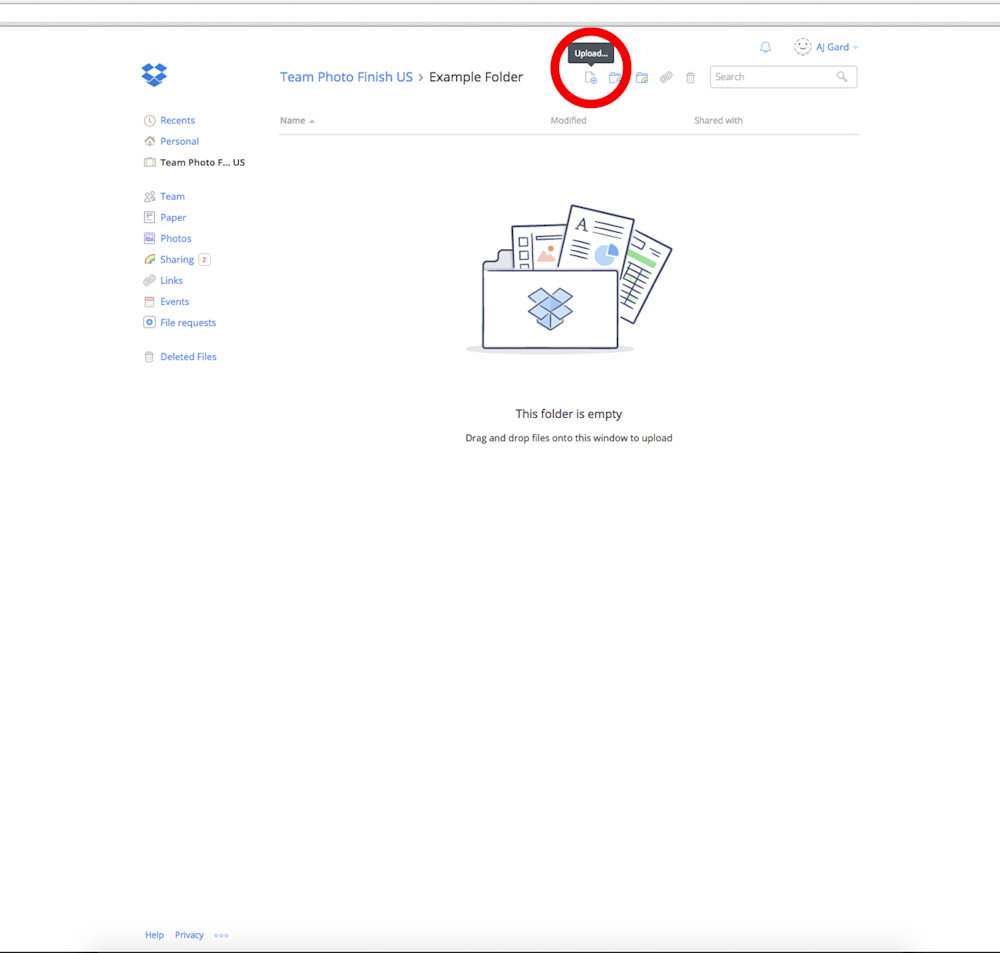Sort by the Name column header
1000x953 pixels.
(x=297, y=121)
